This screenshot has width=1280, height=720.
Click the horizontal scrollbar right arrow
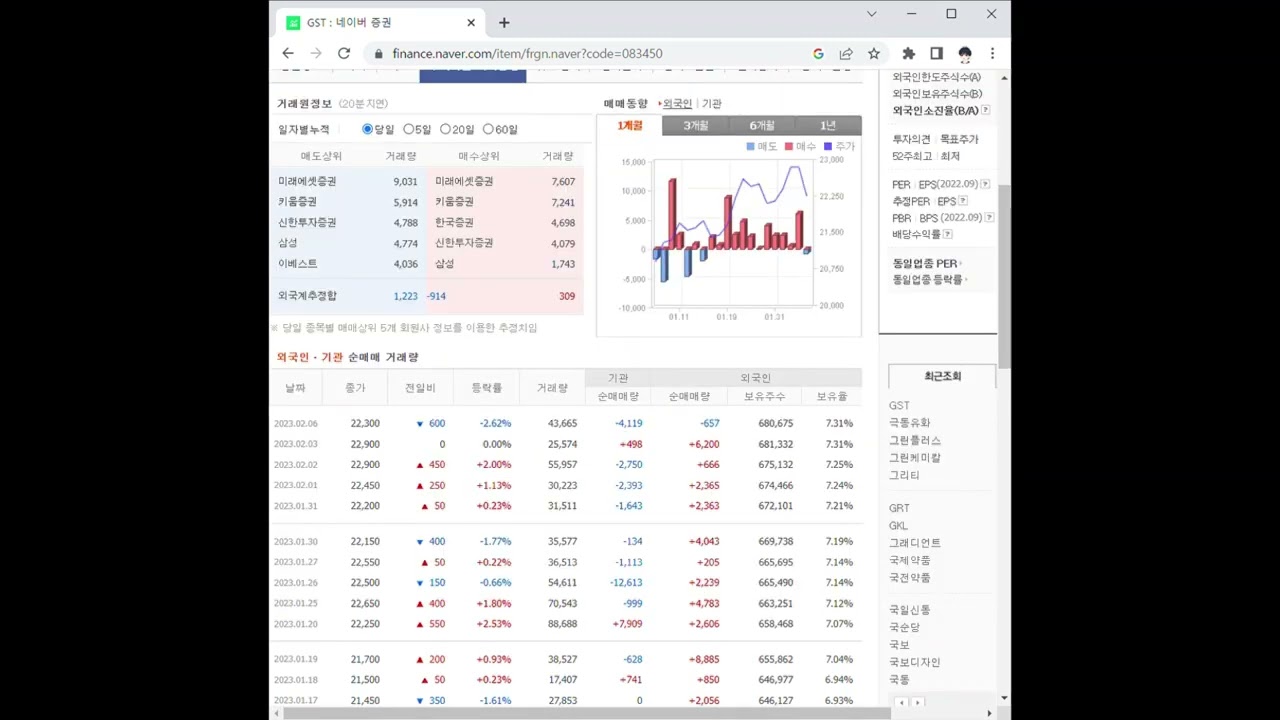[990, 713]
